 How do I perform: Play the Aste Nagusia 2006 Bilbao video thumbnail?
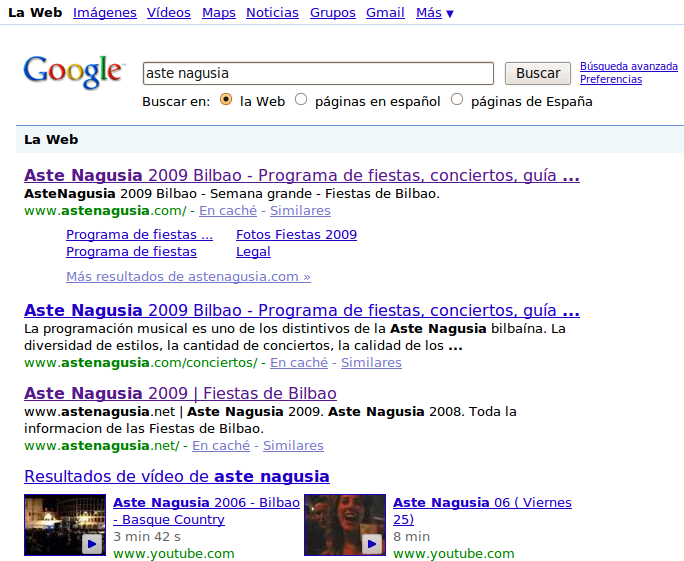pos(65,525)
